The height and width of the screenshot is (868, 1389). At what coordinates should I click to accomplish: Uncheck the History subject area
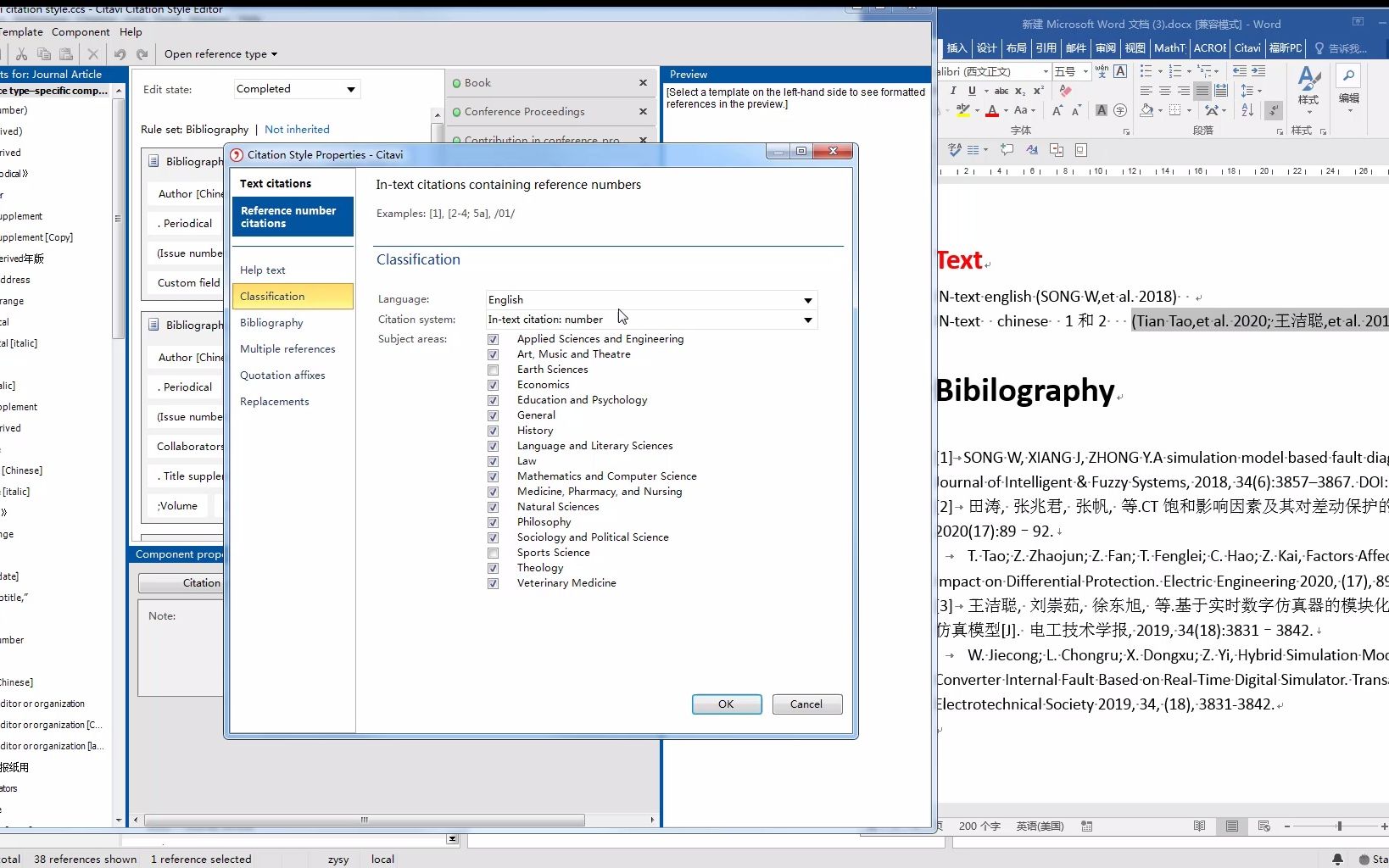point(493,431)
